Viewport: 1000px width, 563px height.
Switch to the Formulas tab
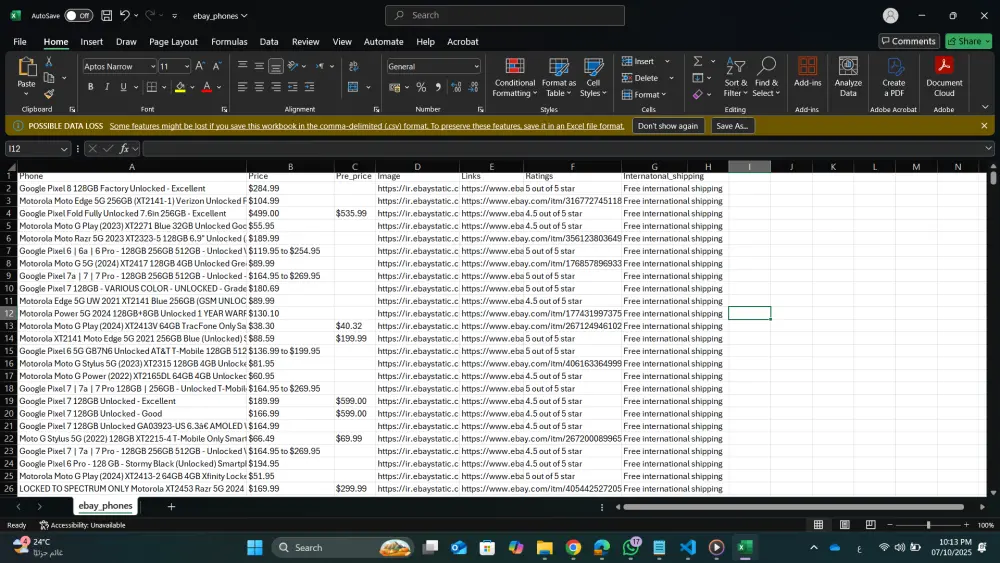229,41
